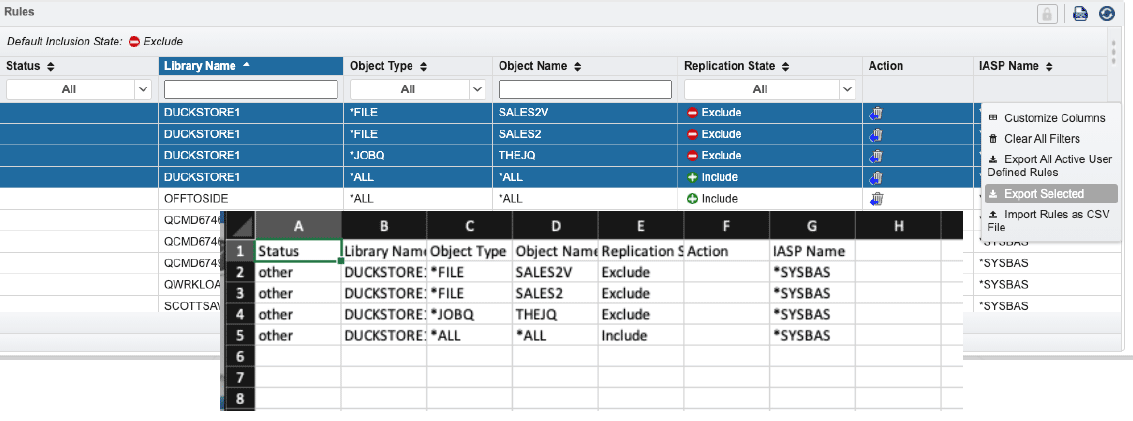1133x421 pixels.
Task: Sort table by the Library Name header
Action: (x=200, y=66)
